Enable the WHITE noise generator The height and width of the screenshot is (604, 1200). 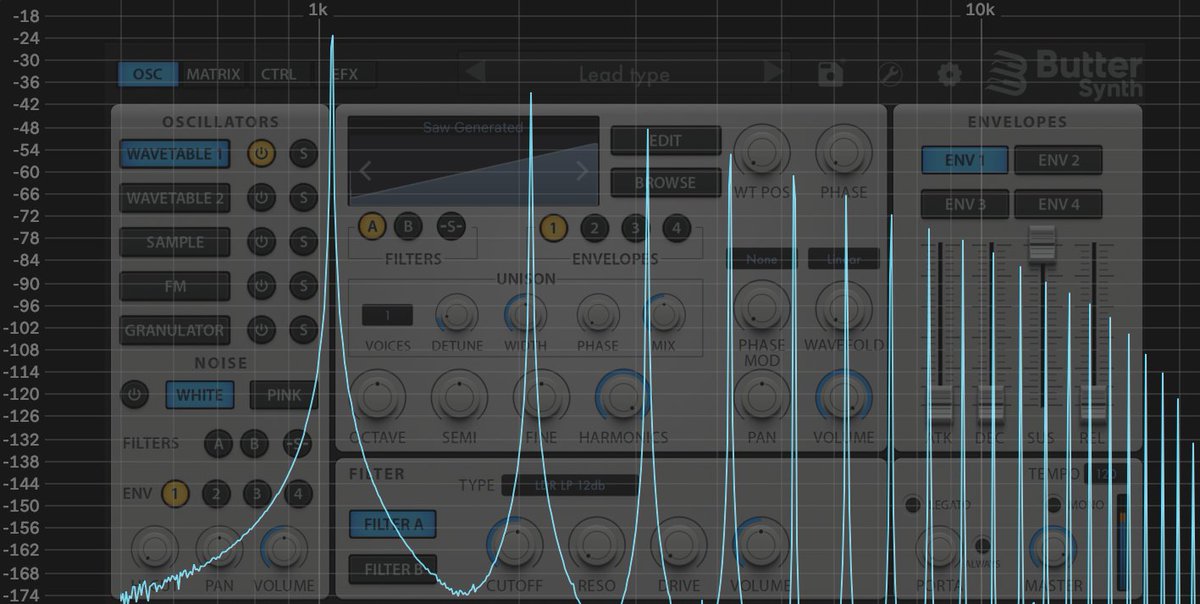click(199, 396)
